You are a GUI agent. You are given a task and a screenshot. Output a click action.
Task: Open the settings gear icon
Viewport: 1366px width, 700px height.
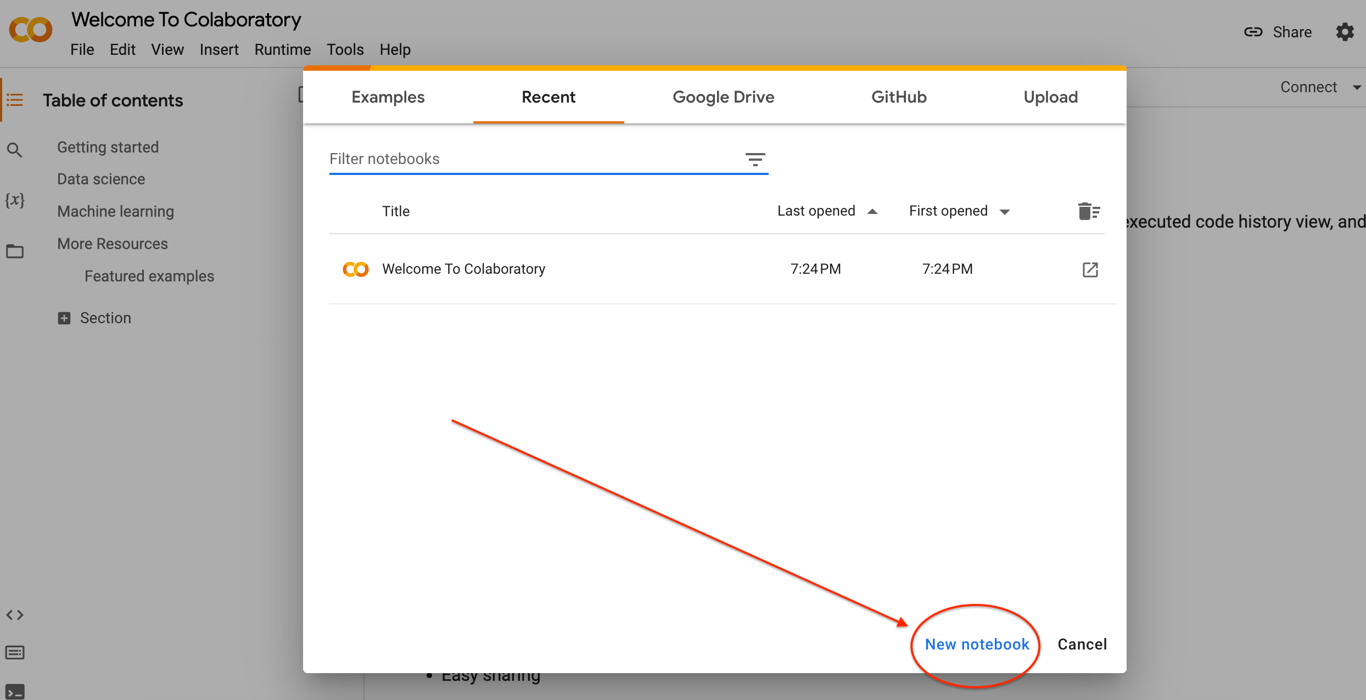click(x=1345, y=32)
